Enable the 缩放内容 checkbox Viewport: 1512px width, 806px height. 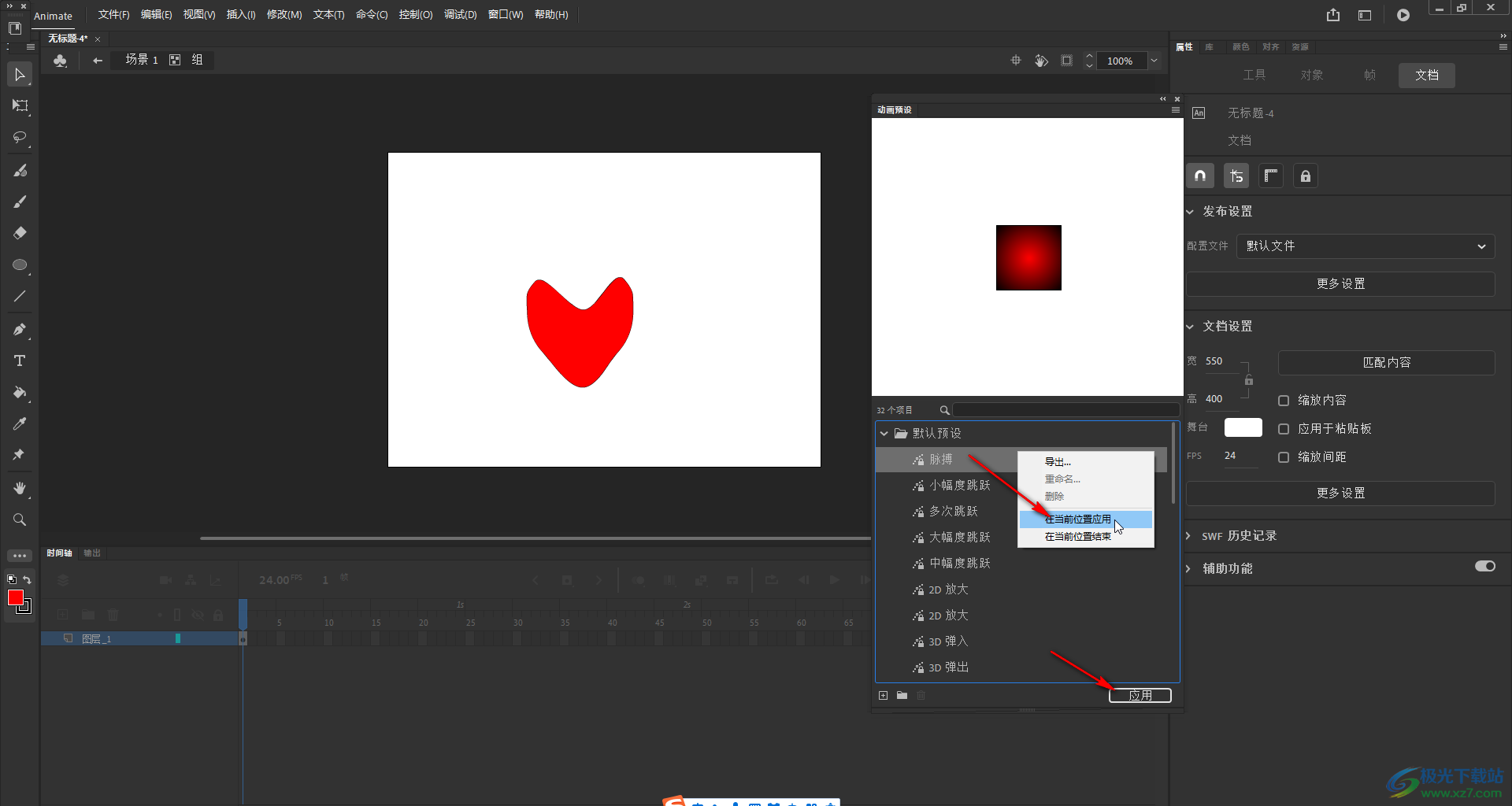pyautogui.click(x=1284, y=401)
